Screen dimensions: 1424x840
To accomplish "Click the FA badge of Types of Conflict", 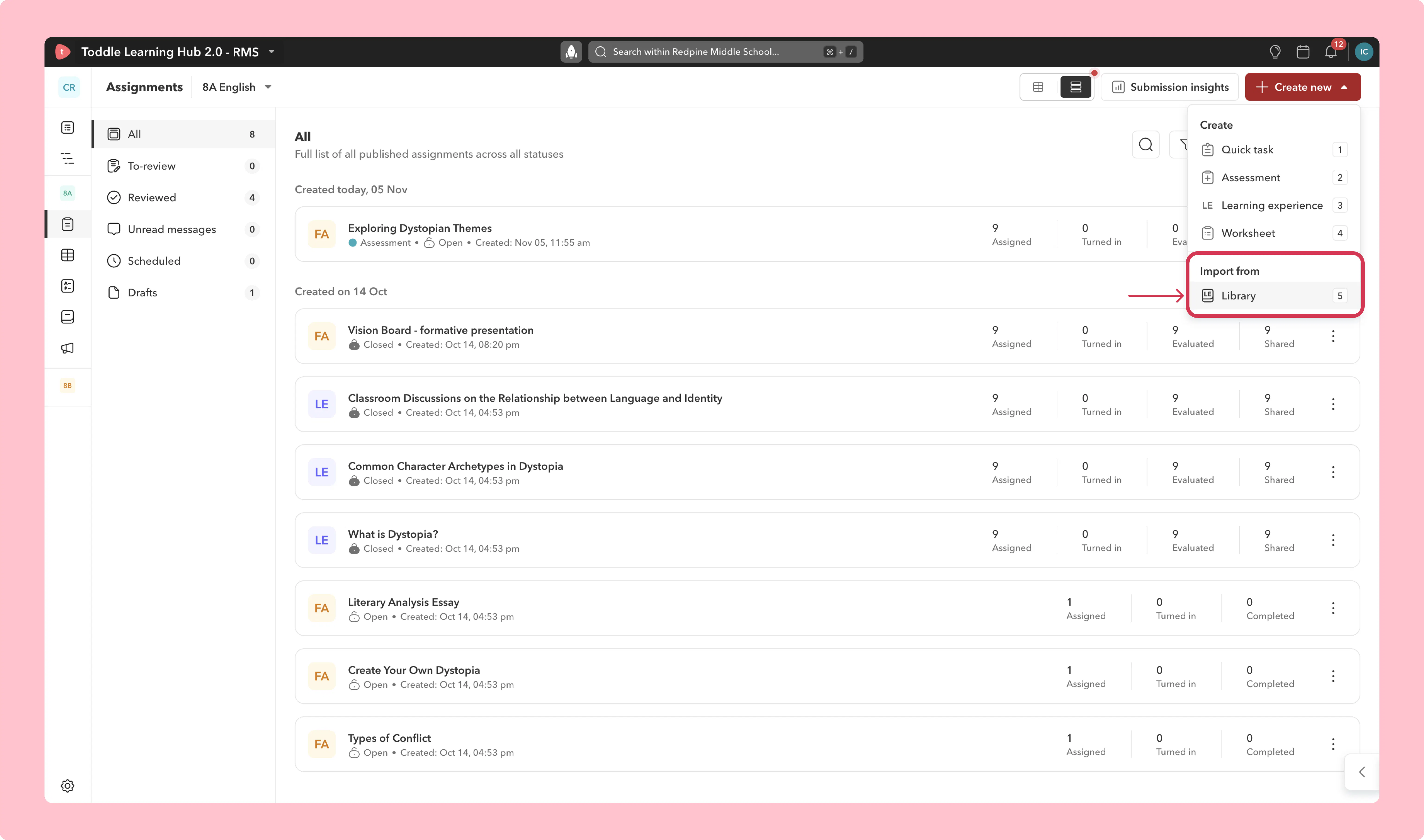I will coord(321,744).
